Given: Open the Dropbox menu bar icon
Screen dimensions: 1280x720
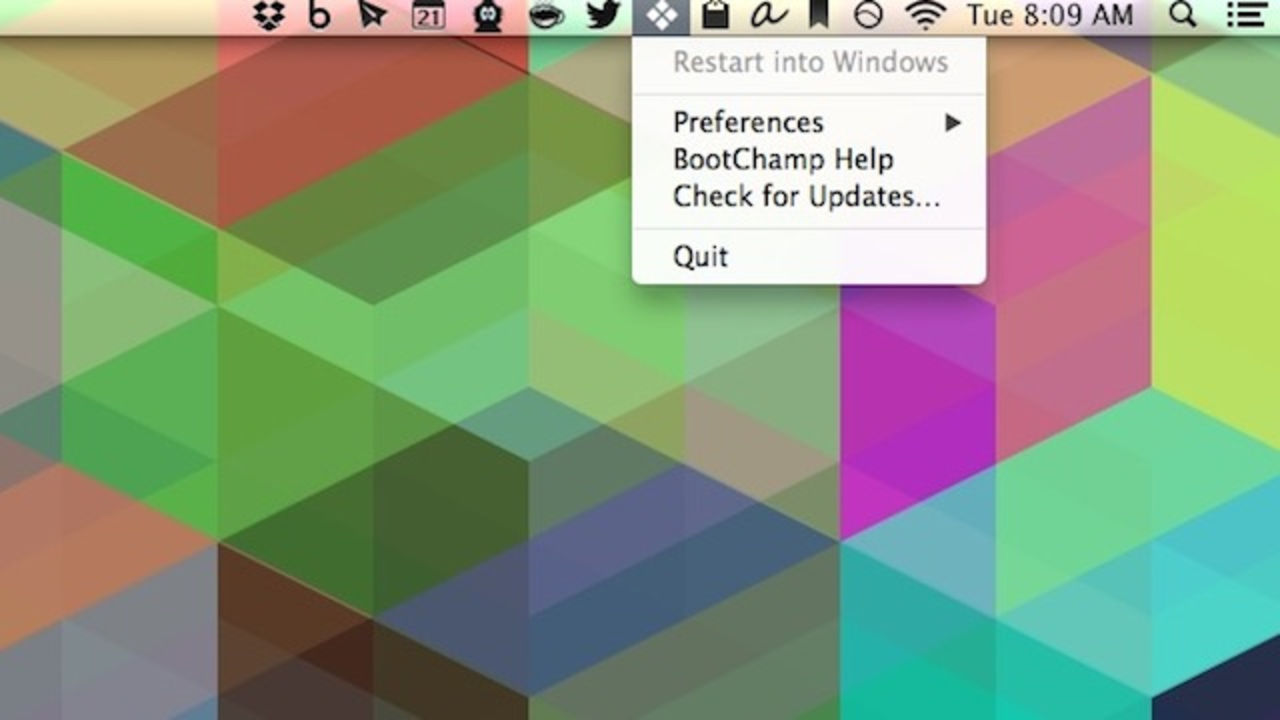Looking at the screenshot, I should tap(268, 15).
